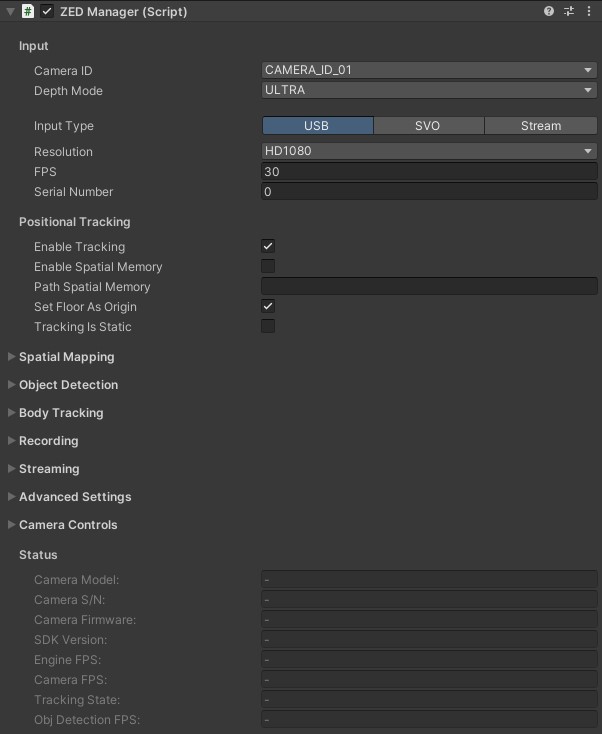Open the Depth Mode dropdown
Viewport: 602px width, 734px height.
click(429, 90)
